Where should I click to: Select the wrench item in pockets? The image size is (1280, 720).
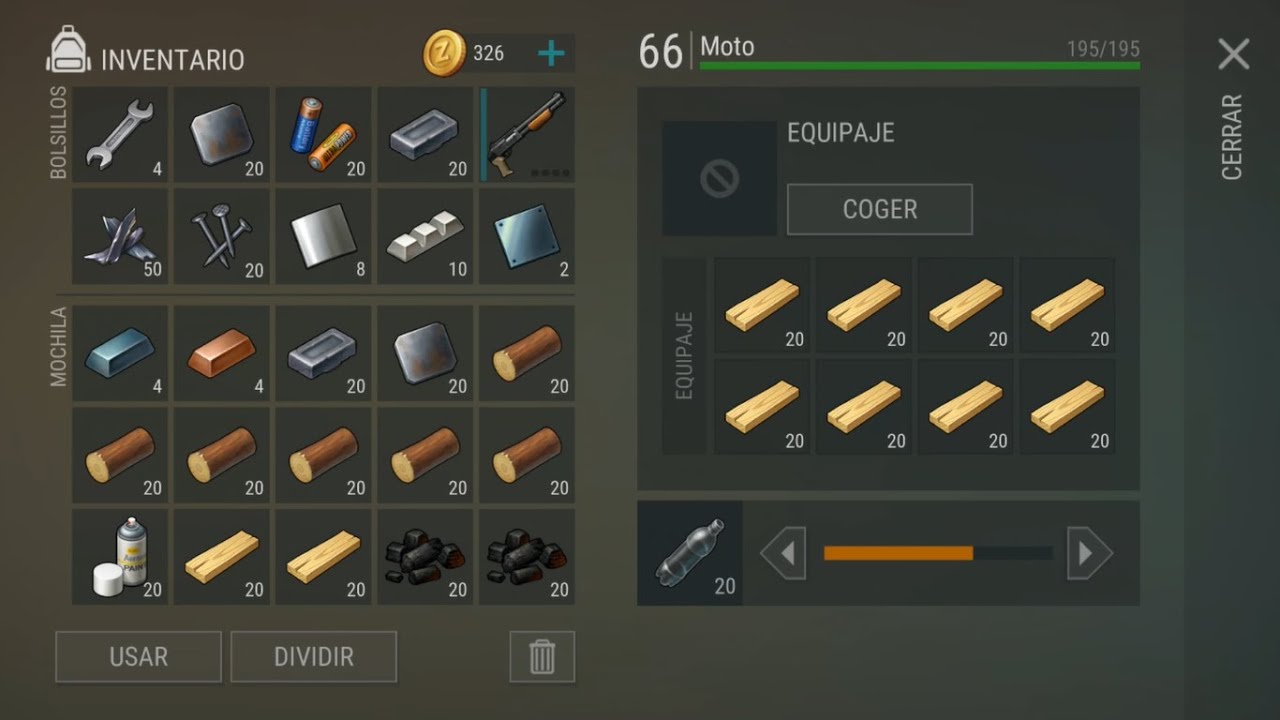(120, 134)
